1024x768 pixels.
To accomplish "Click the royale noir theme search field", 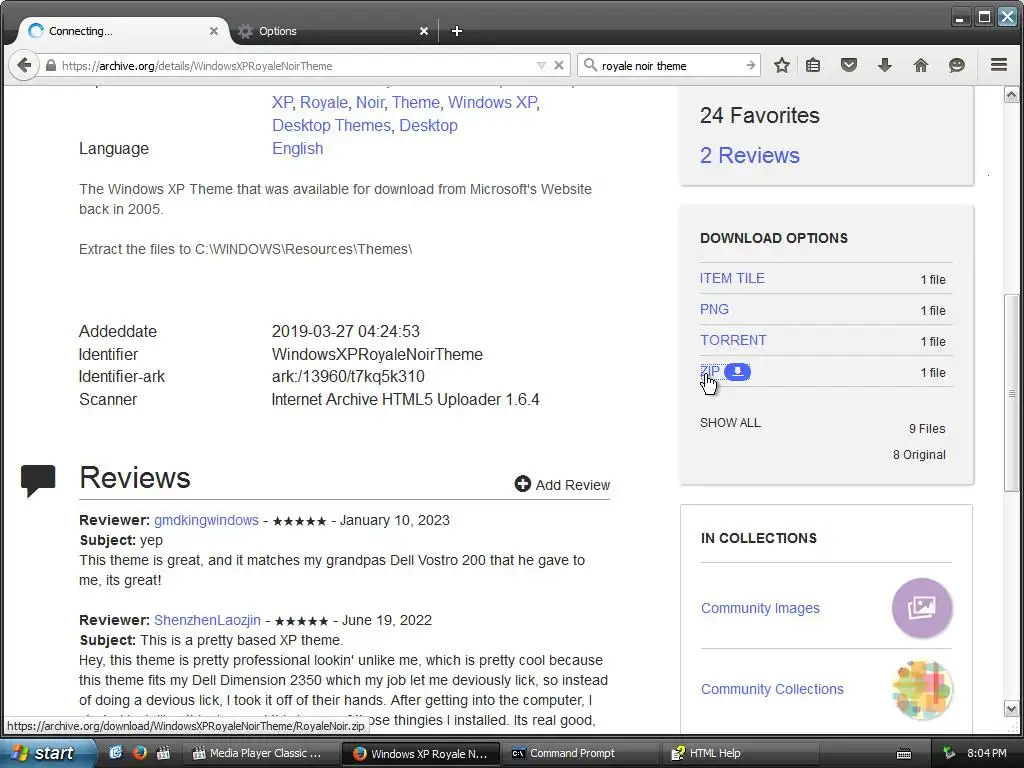I will click(671, 65).
